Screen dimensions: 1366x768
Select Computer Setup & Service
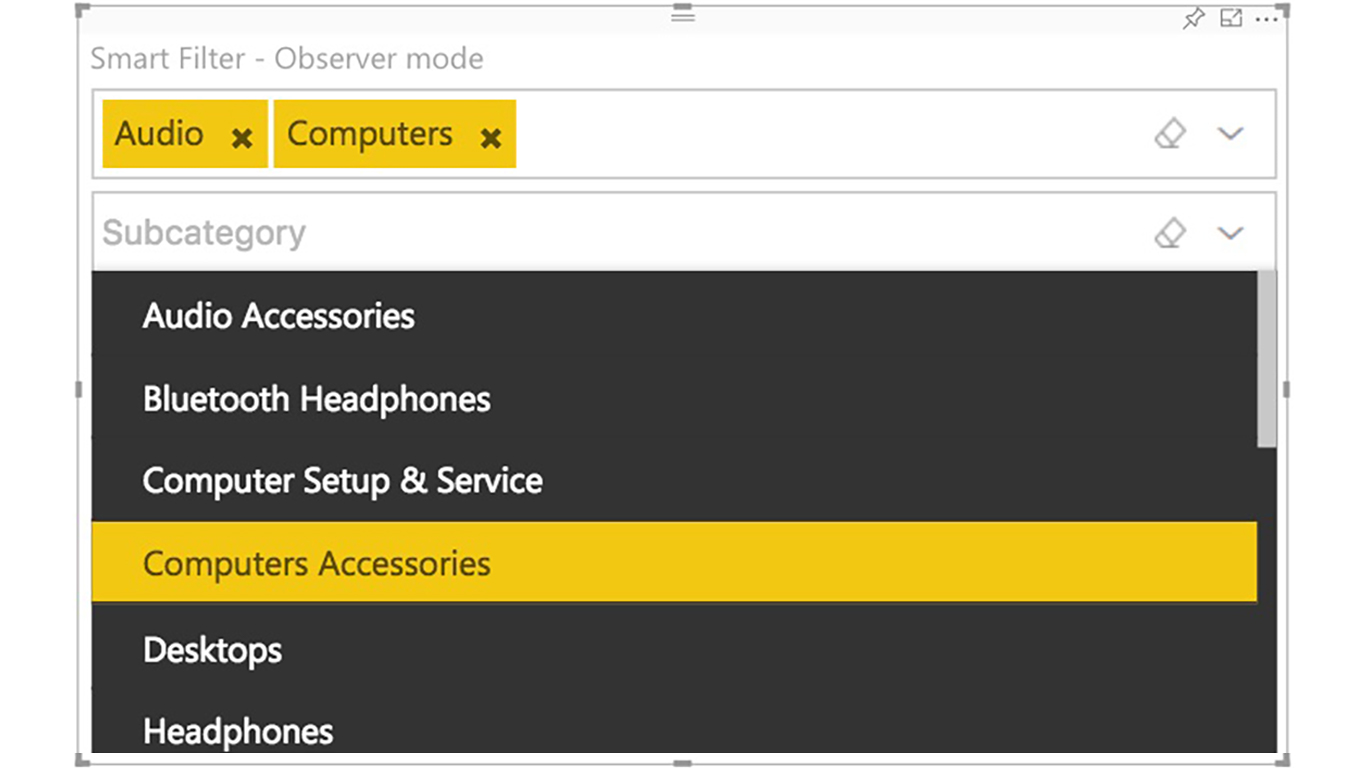click(342, 481)
